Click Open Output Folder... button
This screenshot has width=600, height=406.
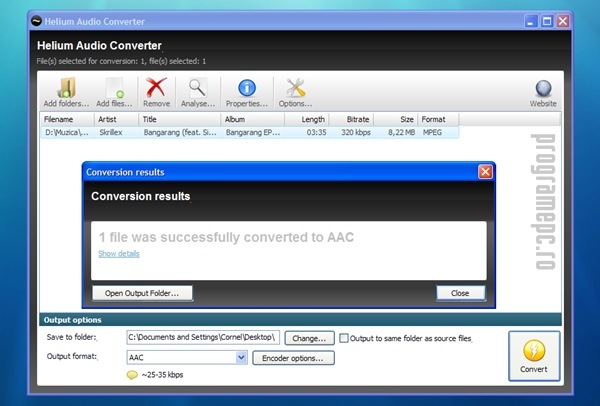[142, 293]
